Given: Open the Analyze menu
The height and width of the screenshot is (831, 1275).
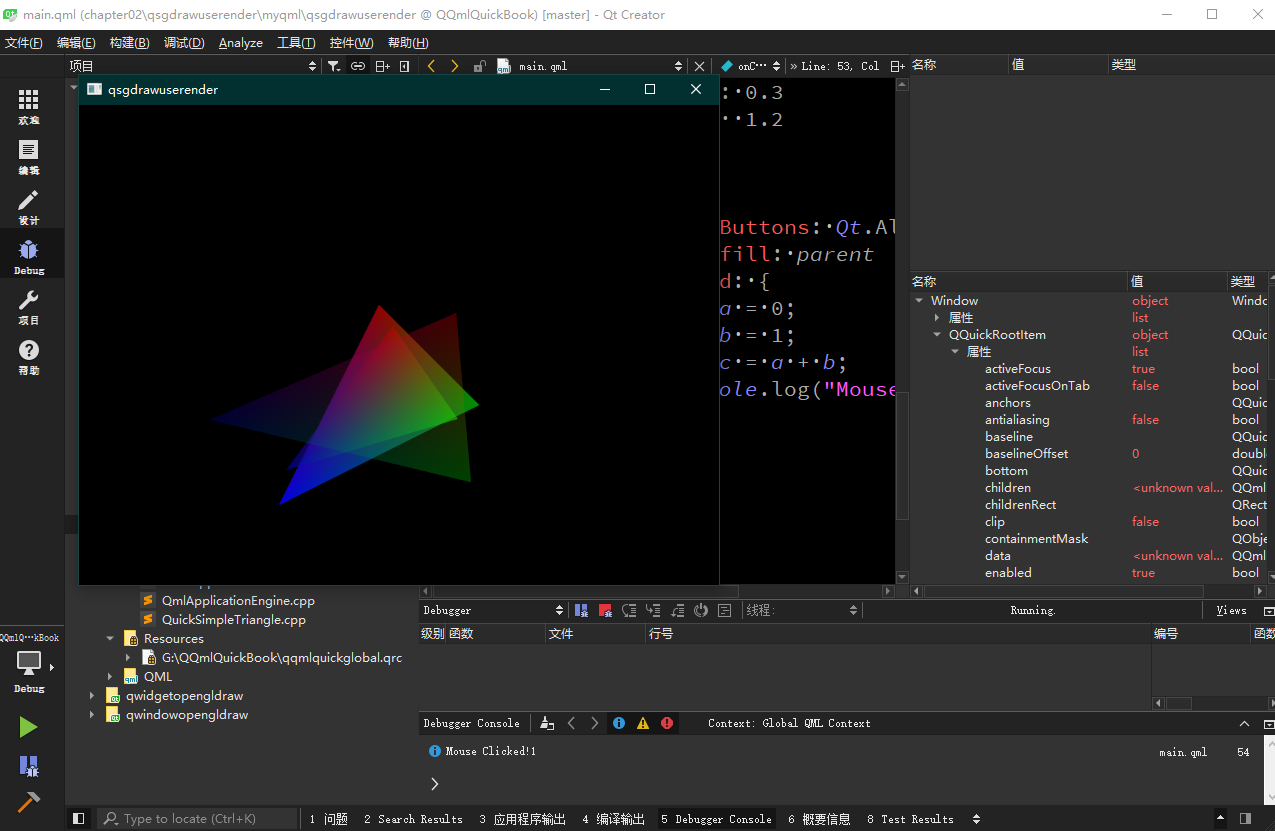Looking at the screenshot, I should click(240, 43).
